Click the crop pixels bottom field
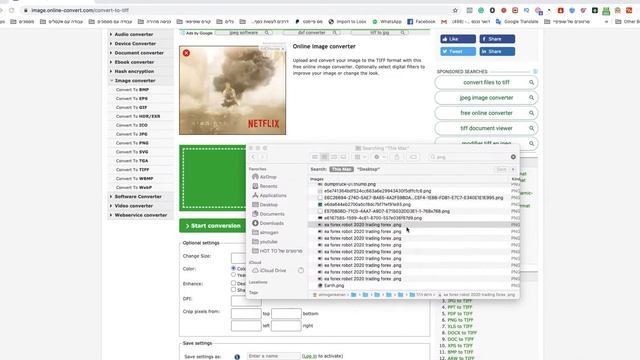640x360 pixels. pos(286,313)
